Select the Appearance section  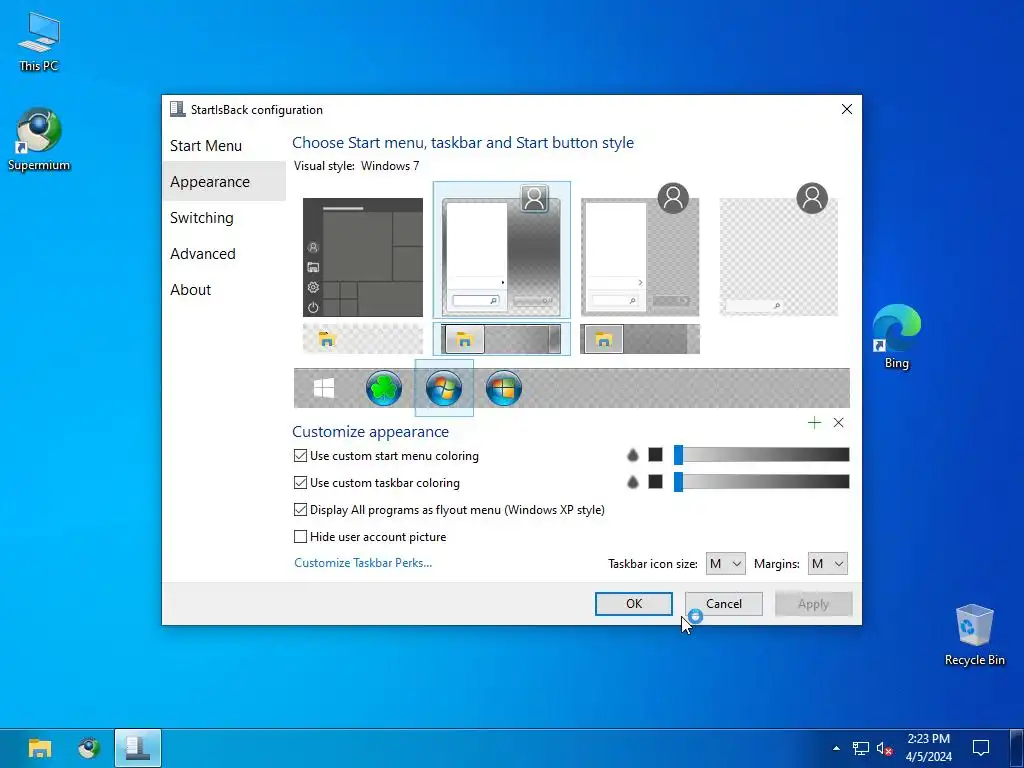pyautogui.click(x=224, y=182)
